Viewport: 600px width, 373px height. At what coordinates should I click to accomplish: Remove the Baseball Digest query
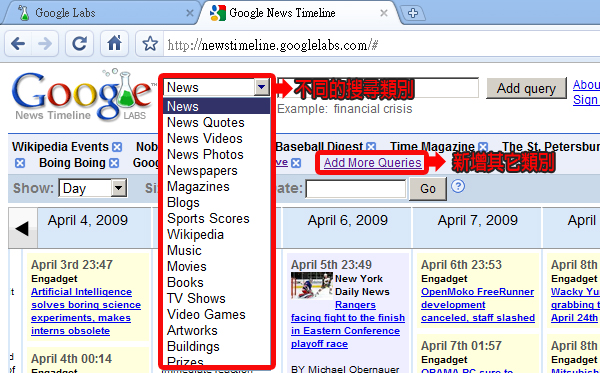(371, 147)
